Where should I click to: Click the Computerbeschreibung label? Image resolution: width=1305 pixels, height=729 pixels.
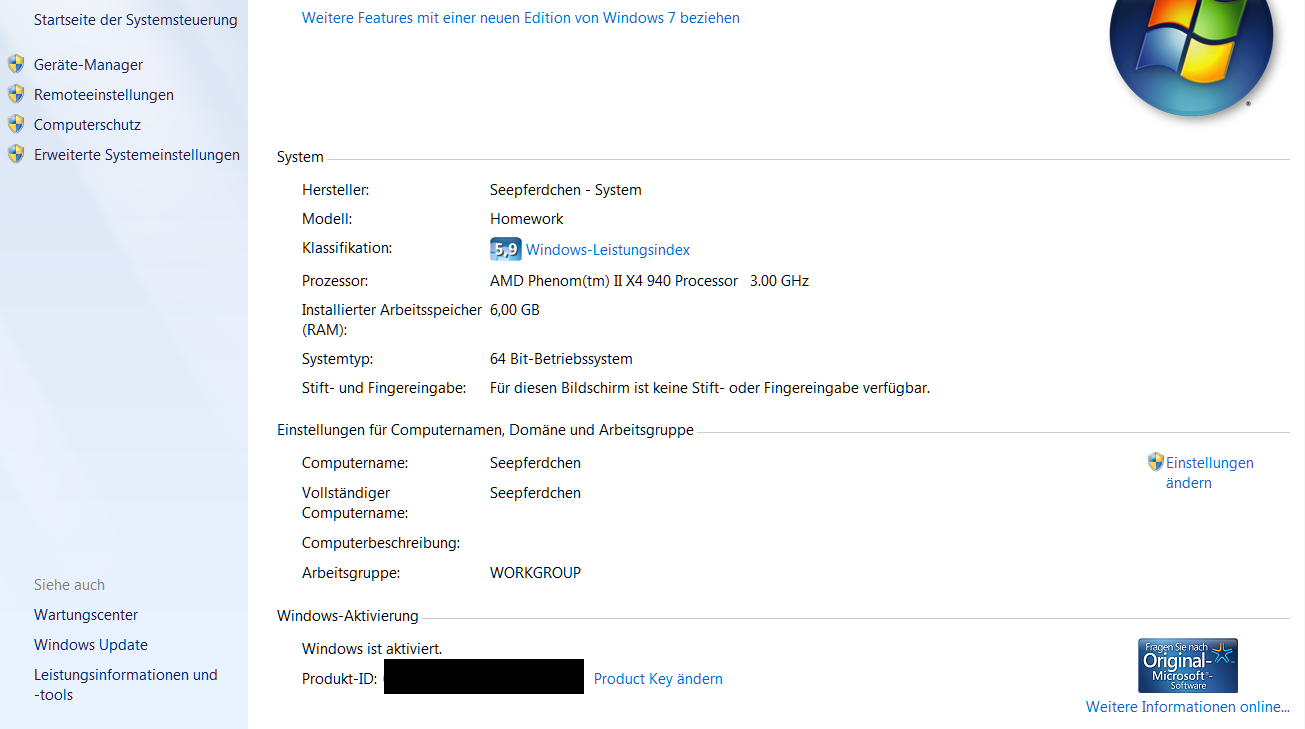pos(381,543)
